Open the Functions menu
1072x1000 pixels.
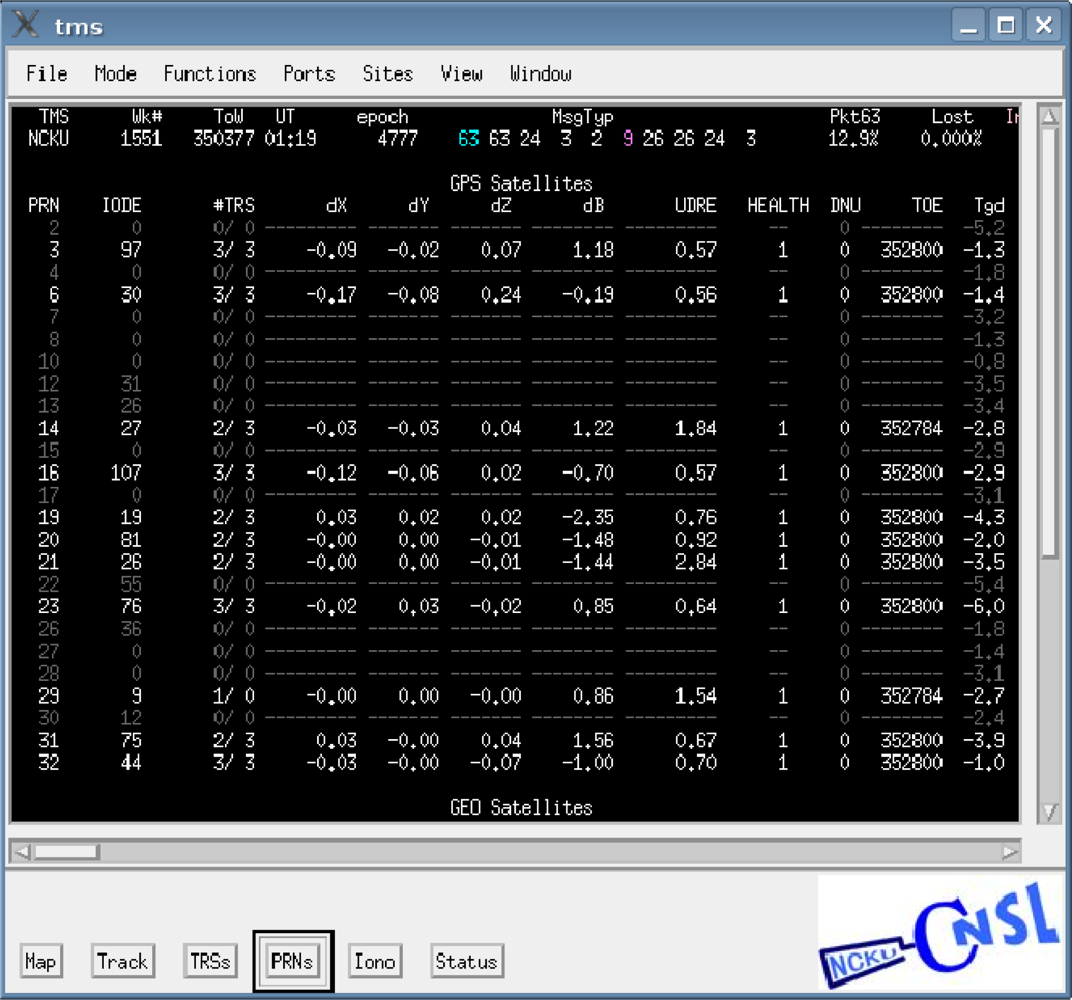point(209,73)
